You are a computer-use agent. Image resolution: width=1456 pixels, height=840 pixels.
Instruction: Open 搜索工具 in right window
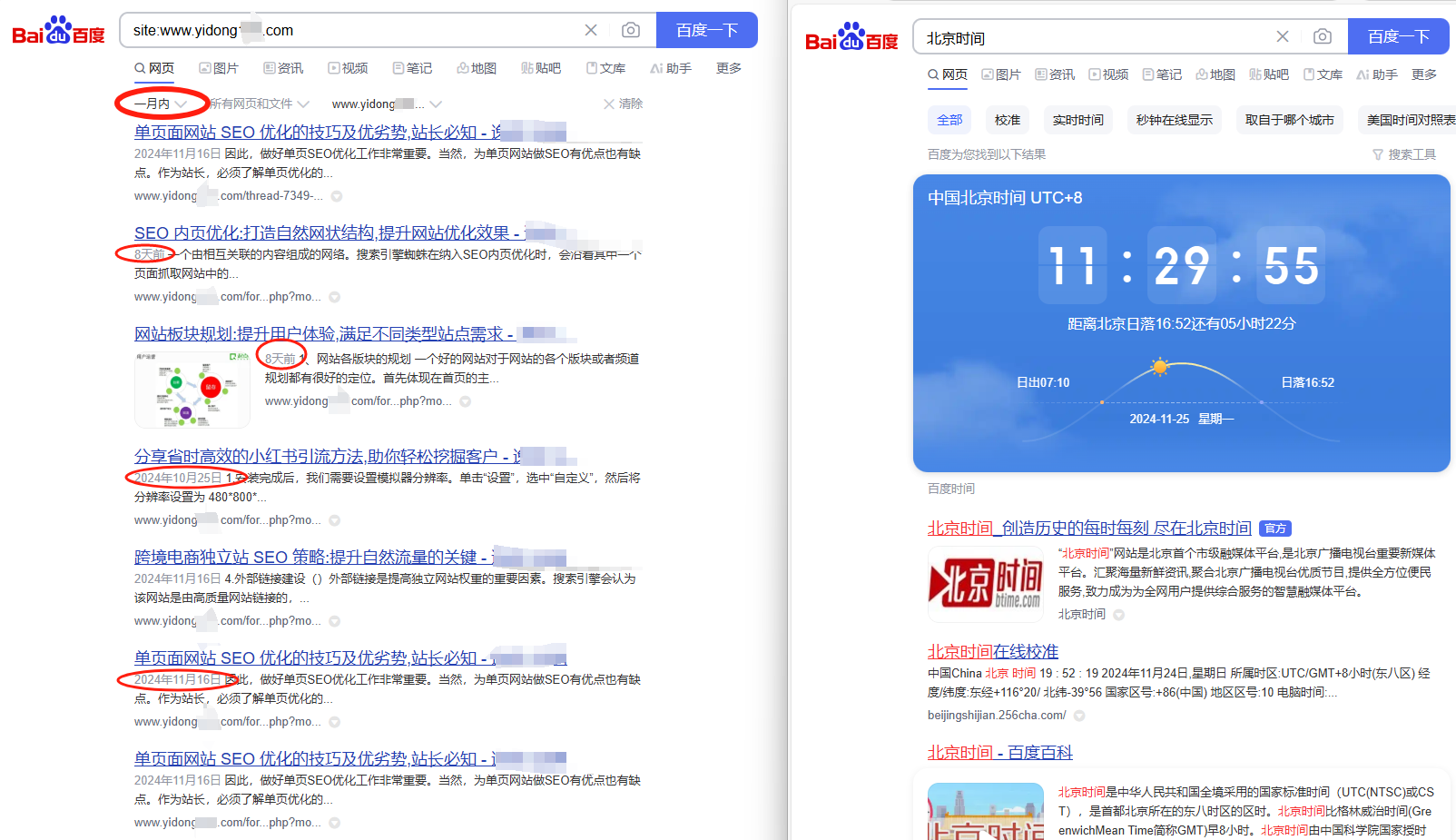click(1404, 154)
